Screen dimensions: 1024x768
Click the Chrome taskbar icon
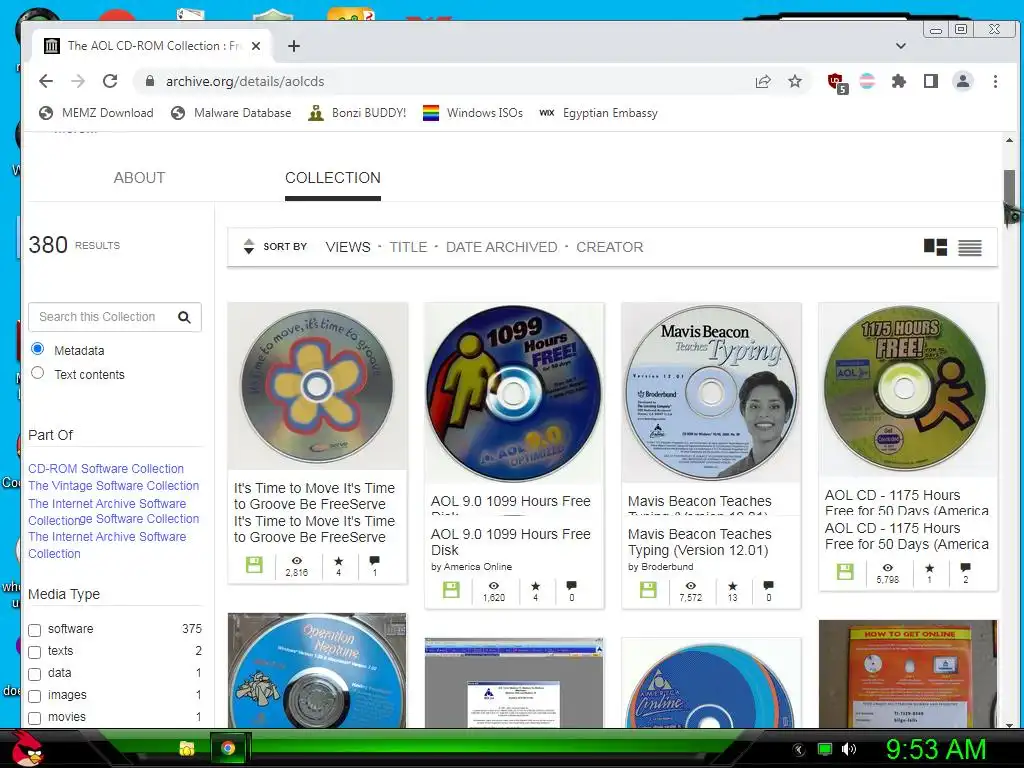[x=228, y=748]
